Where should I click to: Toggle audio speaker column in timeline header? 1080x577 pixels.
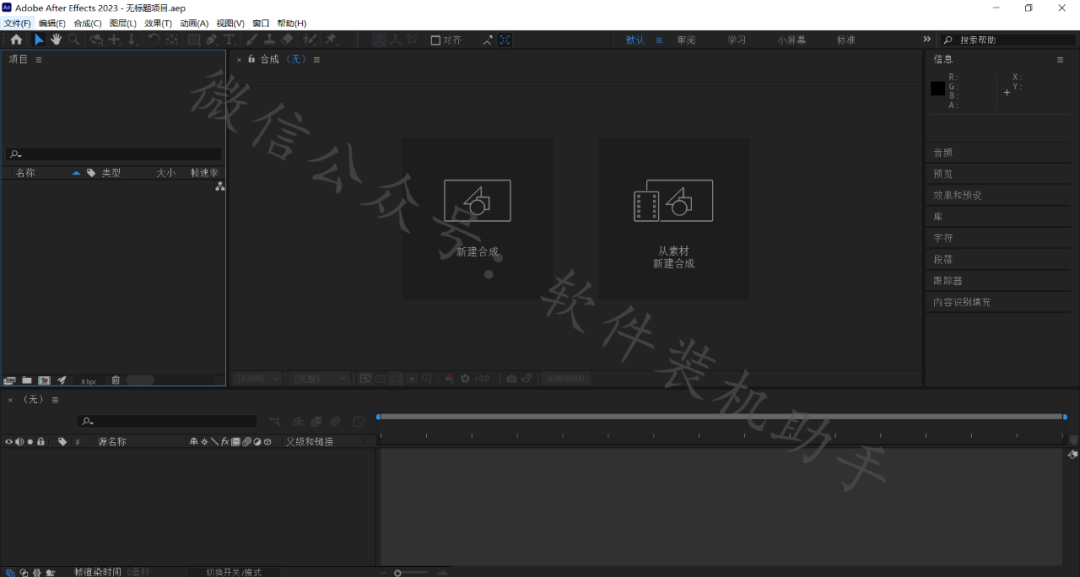(19, 442)
